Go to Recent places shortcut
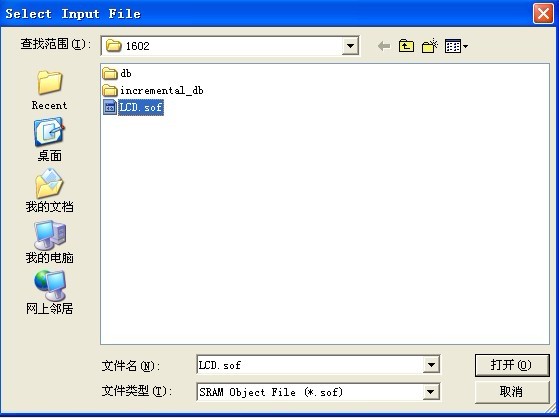559x418 pixels. pyautogui.click(x=49, y=90)
